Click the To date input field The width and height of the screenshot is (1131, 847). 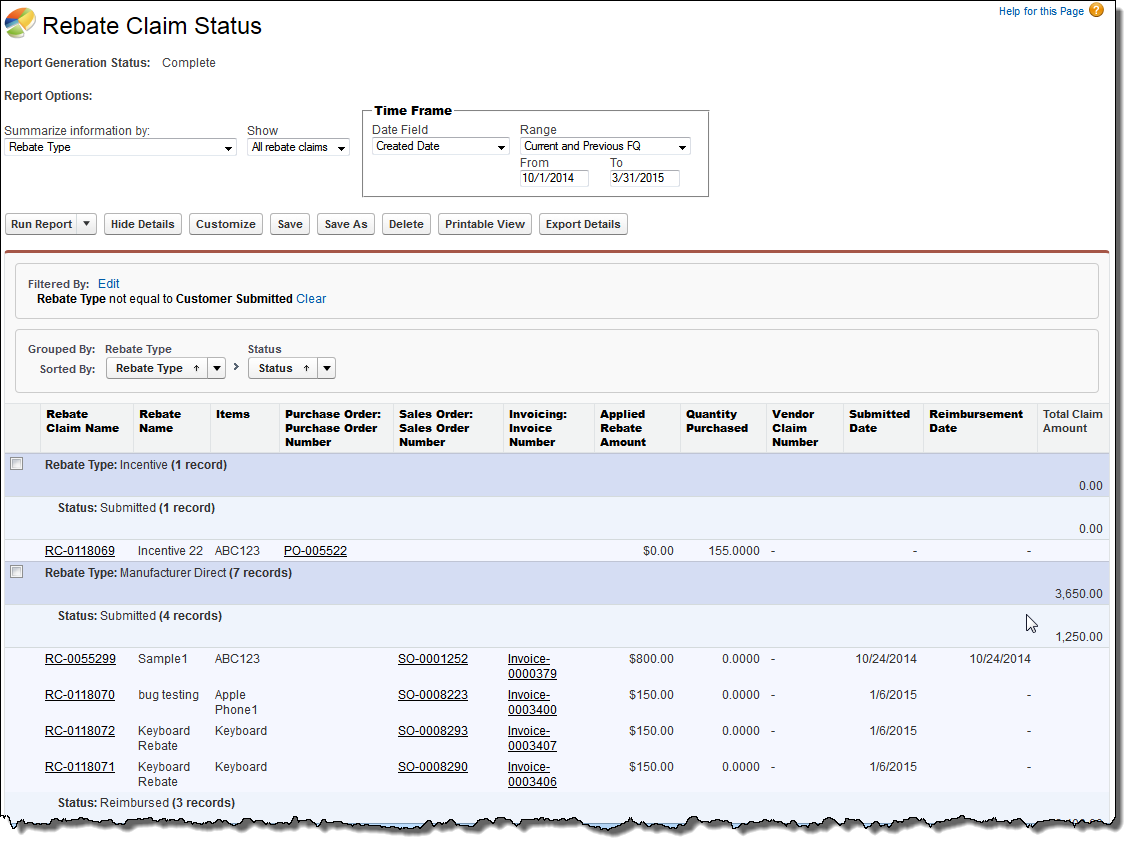click(644, 178)
